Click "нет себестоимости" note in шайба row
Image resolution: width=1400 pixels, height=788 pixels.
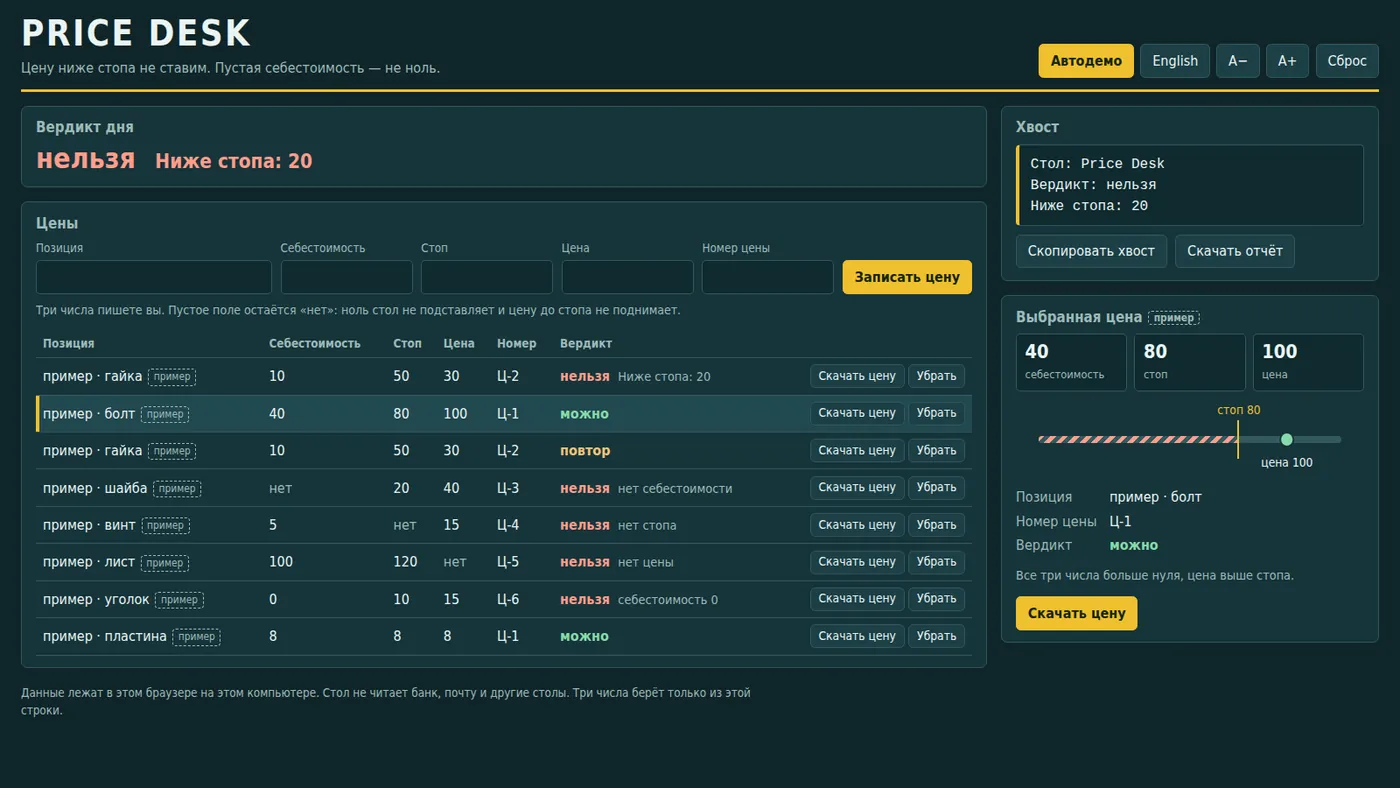(675, 488)
